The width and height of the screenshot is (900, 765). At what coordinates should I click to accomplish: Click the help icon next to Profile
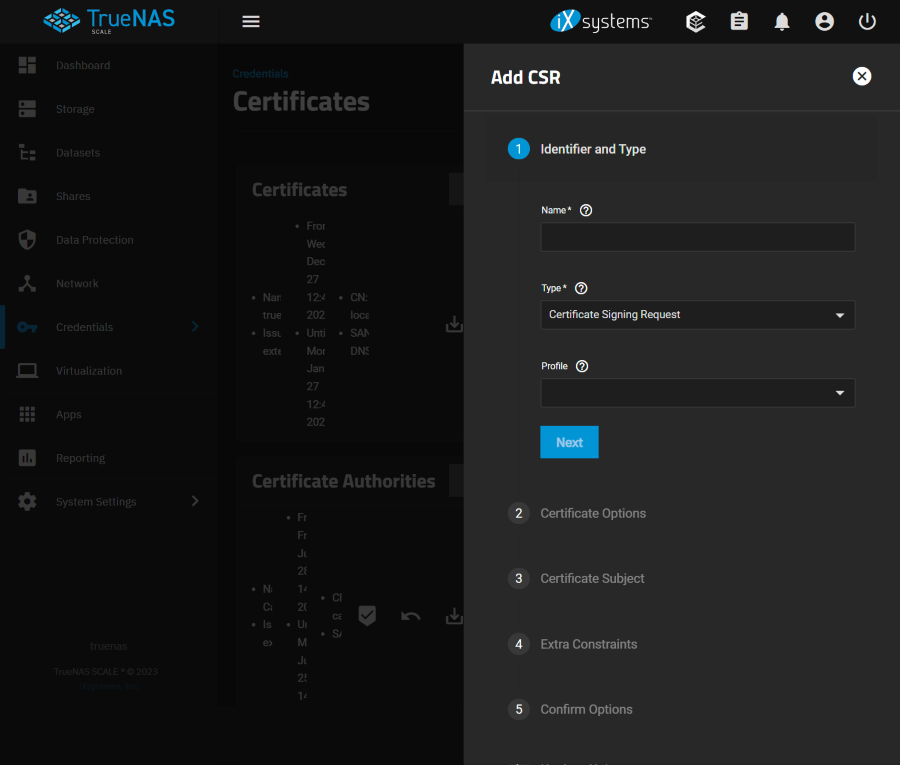click(582, 366)
